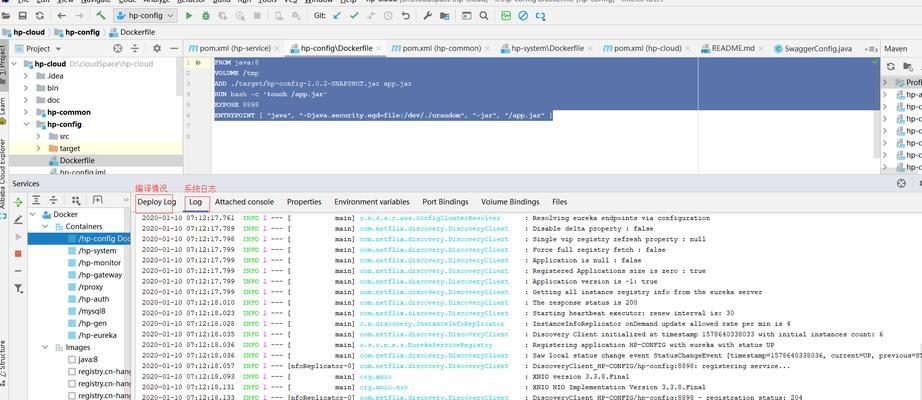Open the Deploy Log tab
This screenshot has width=922, height=400.
point(156,202)
